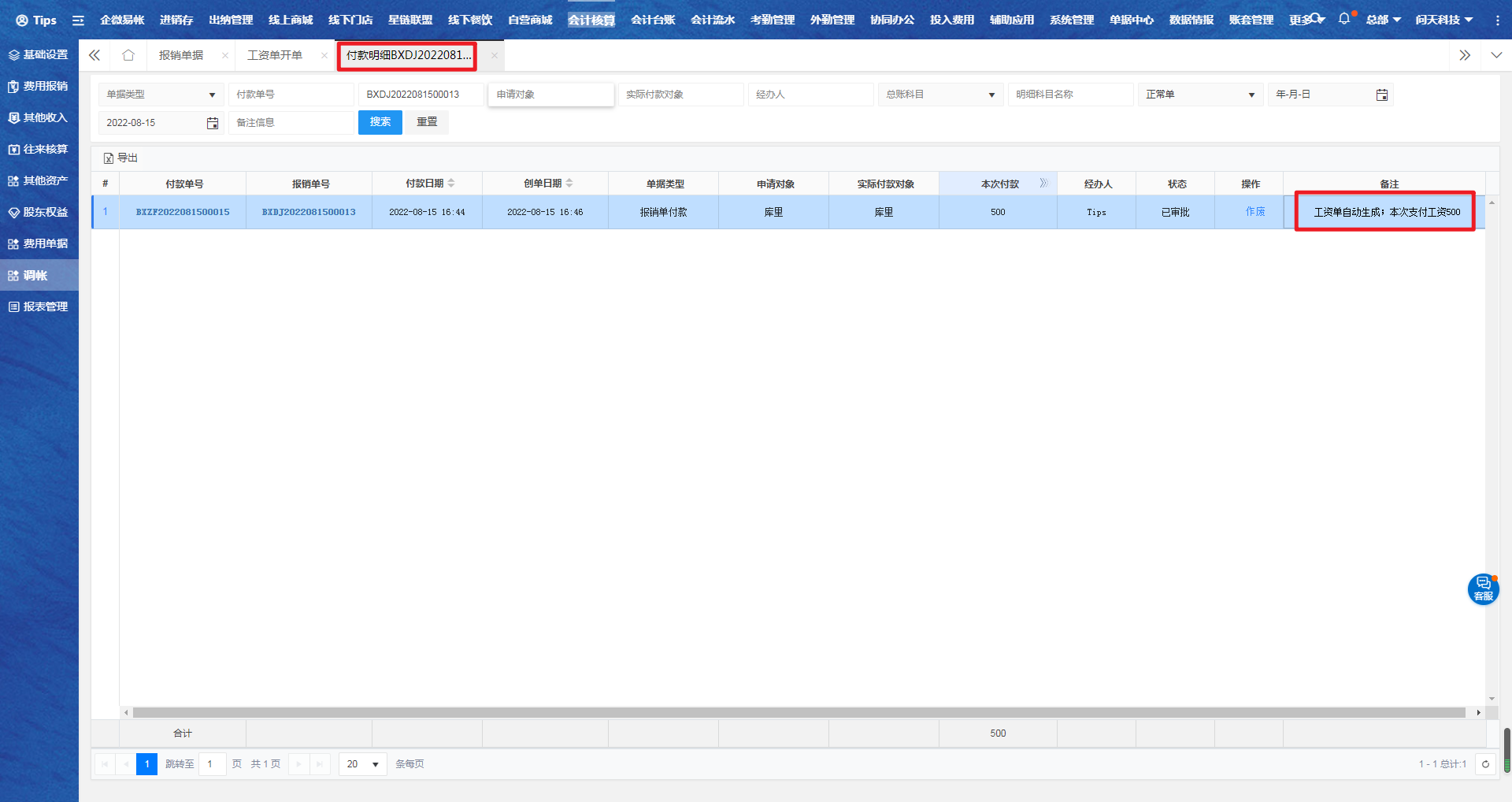Click the notification bell icon
The width and height of the screenshot is (1512, 802).
pyautogui.click(x=1343, y=19)
